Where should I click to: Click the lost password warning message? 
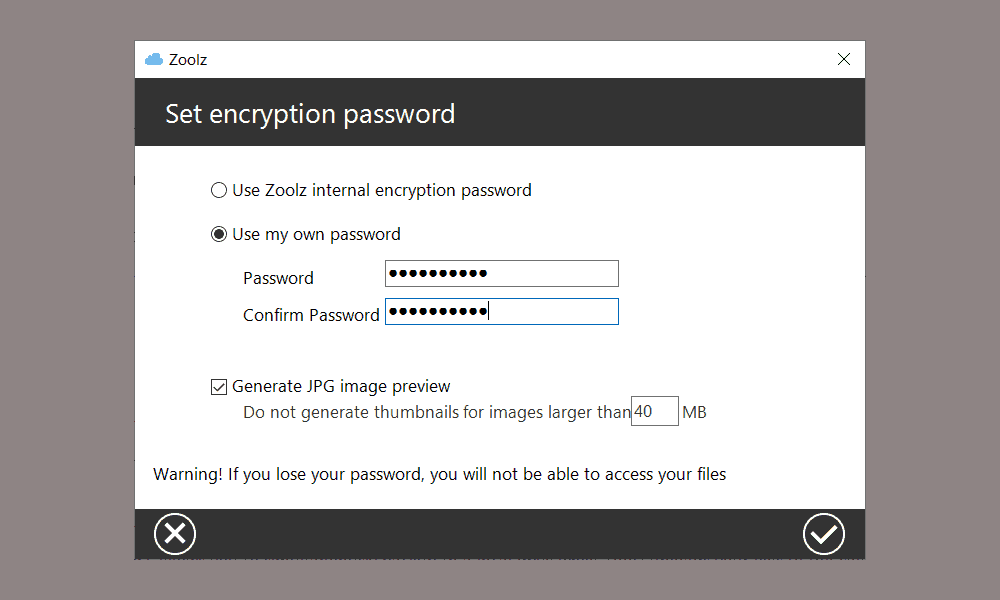(439, 474)
